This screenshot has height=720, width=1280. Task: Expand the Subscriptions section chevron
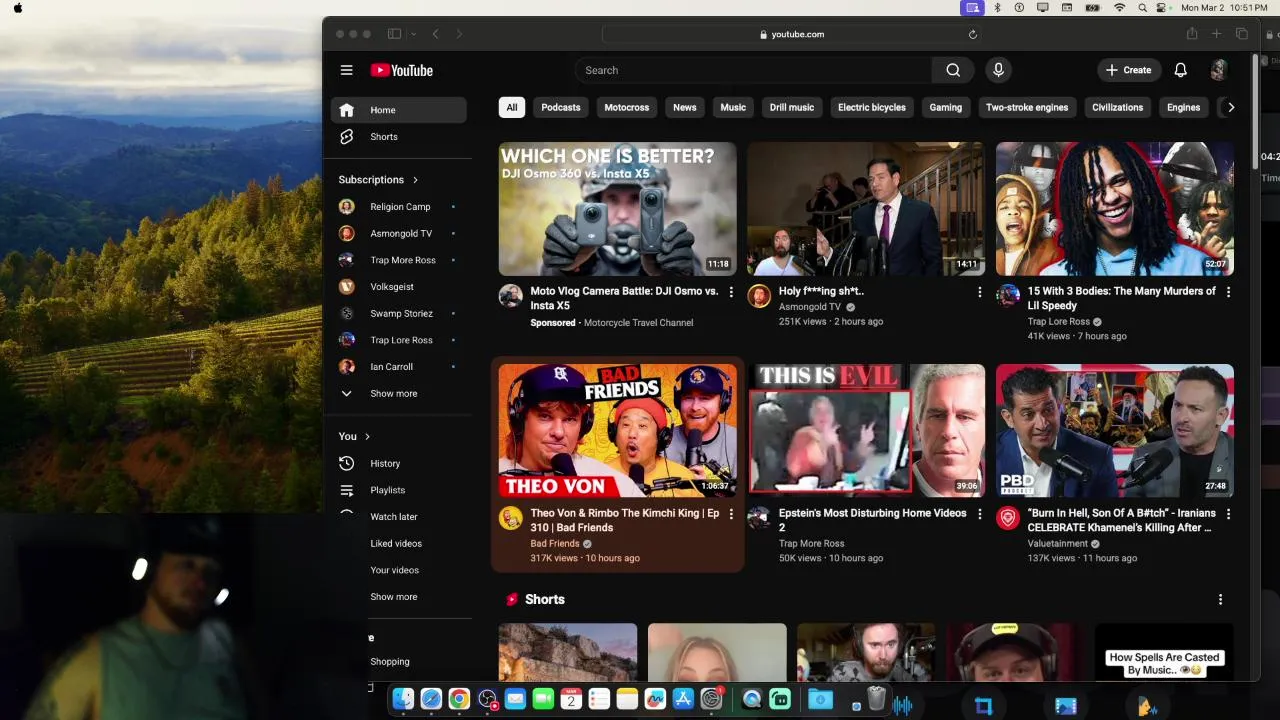tap(415, 180)
